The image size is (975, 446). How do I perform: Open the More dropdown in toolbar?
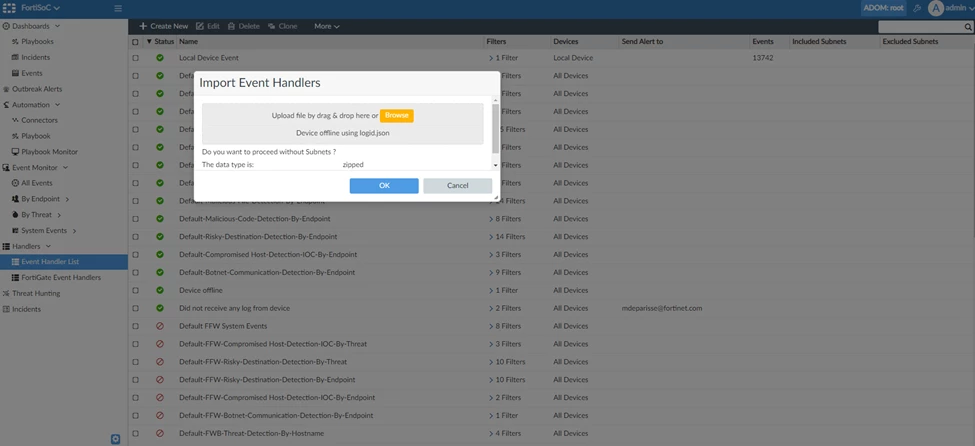pos(326,26)
